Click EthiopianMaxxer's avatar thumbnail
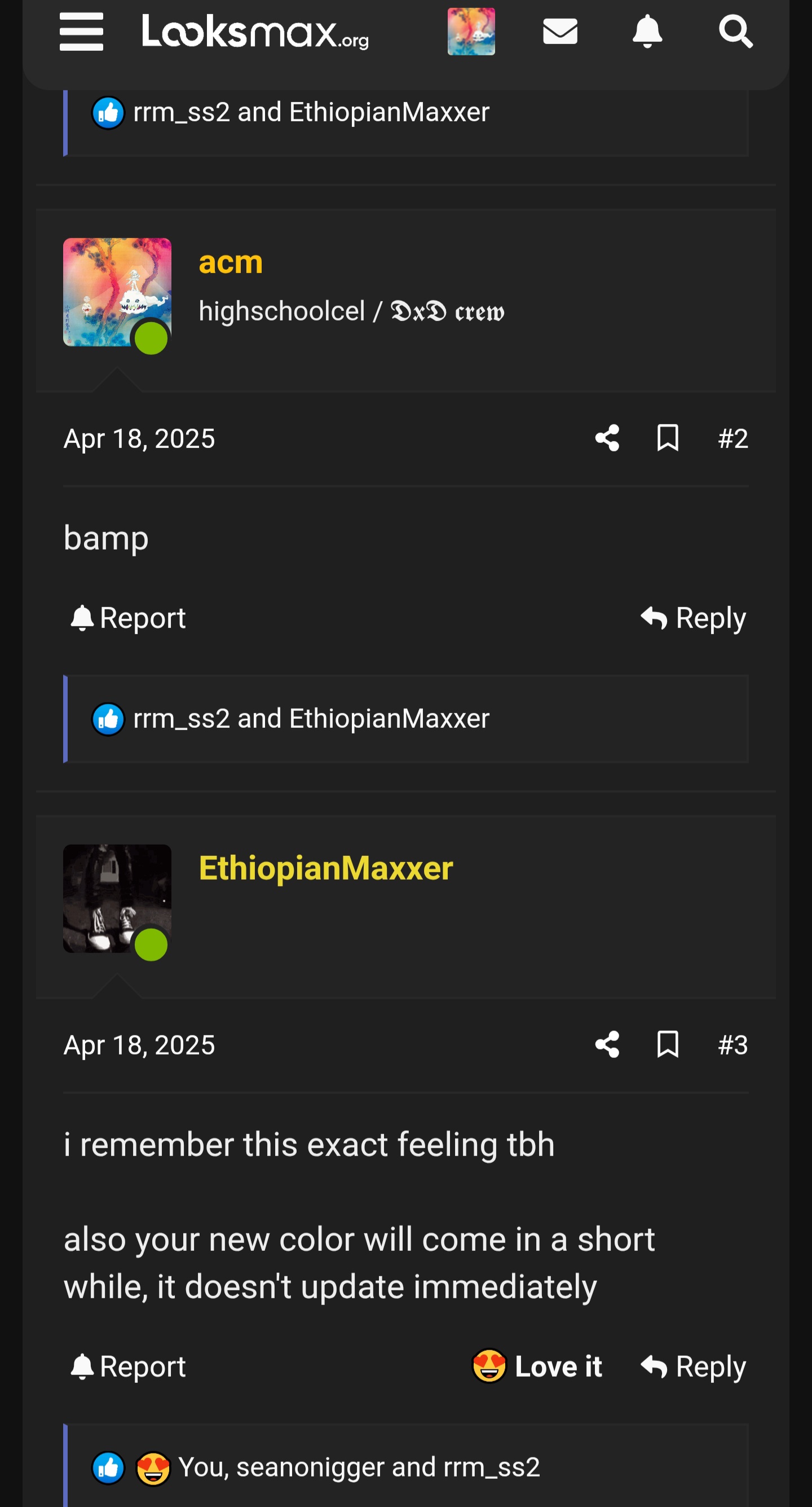Viewport: 812px width, 1507px height. [117, 899]
